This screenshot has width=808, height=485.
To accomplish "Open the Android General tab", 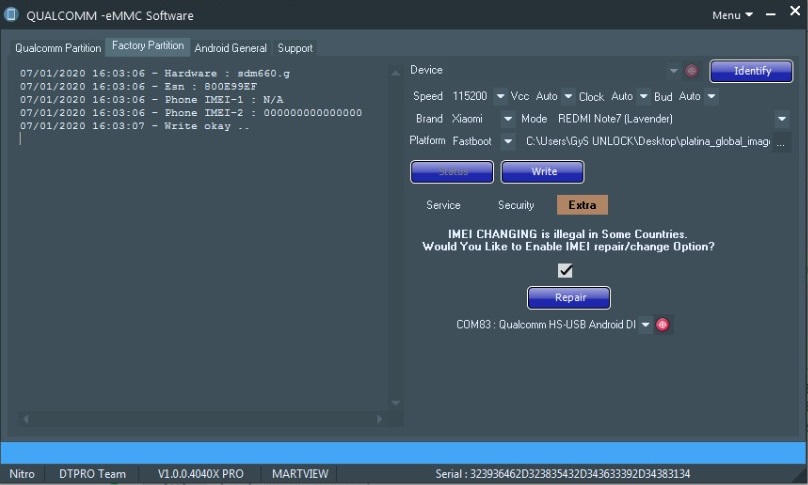I will pos(230,48).
